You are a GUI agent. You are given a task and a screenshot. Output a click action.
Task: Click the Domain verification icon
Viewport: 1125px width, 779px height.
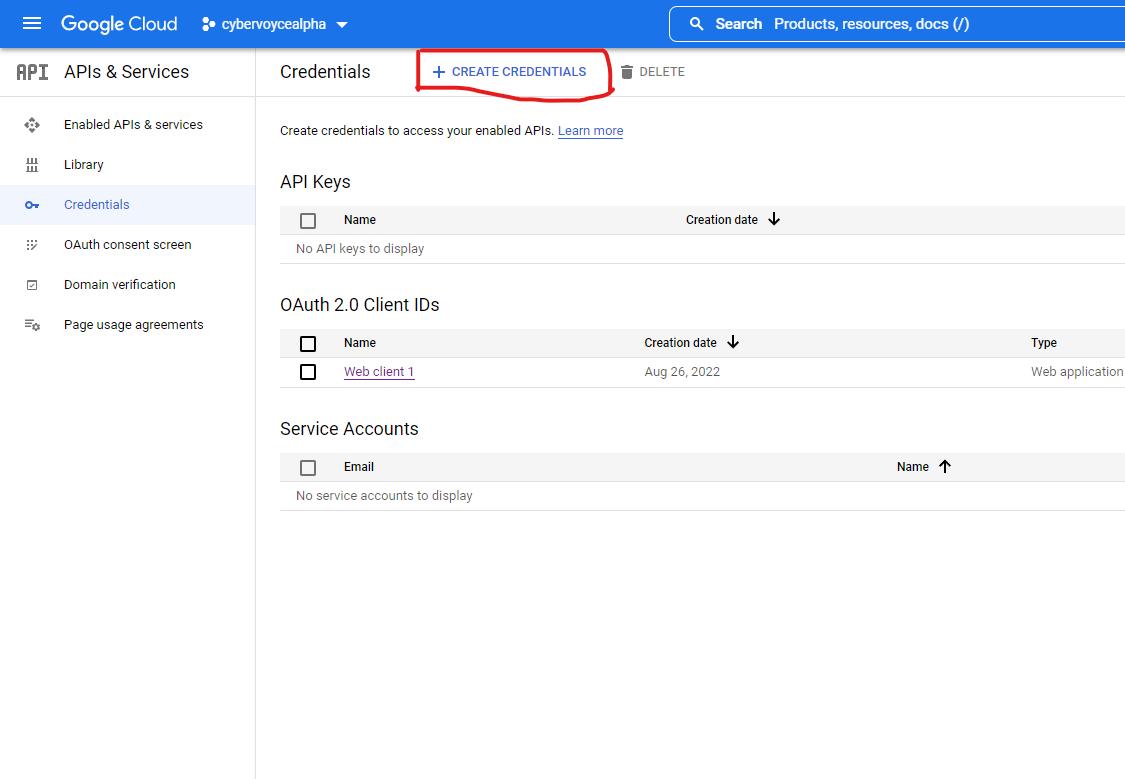pyautogui.click(x=32, y=285)
